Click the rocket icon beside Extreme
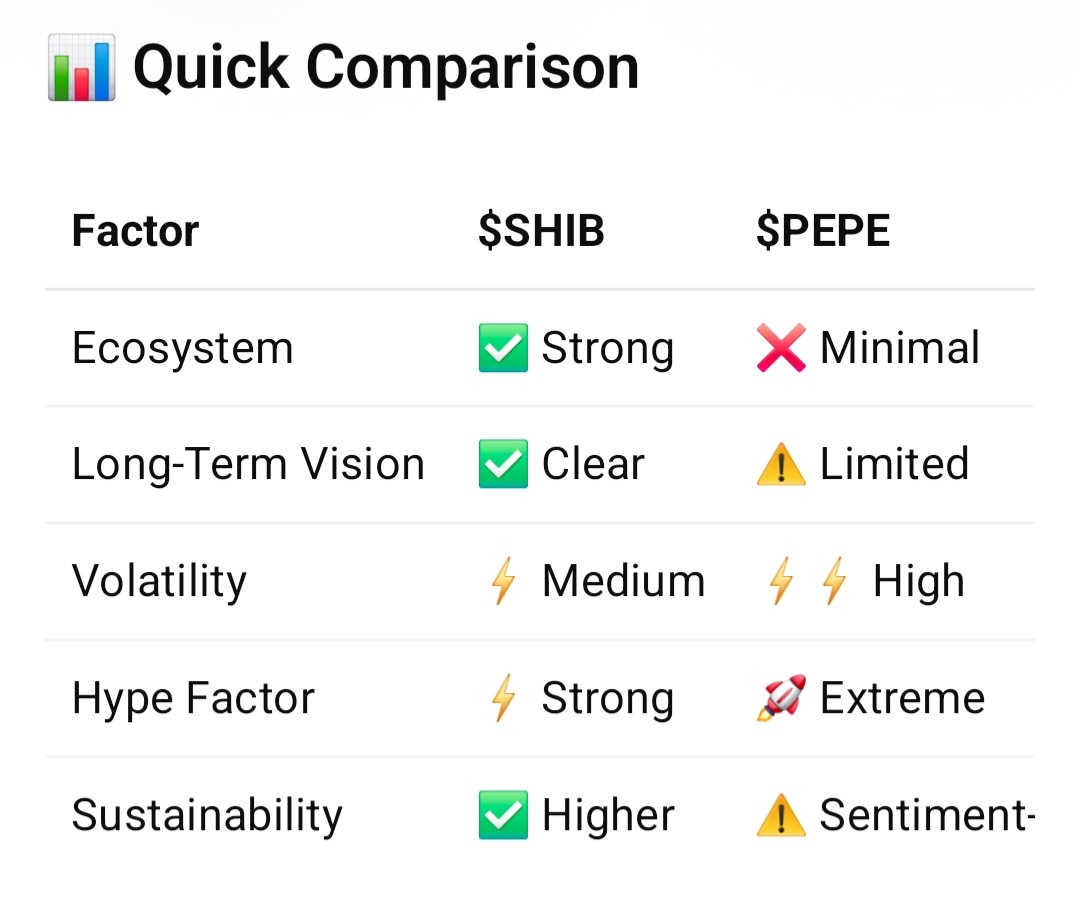1080x920 pixels. coord(781,698)
